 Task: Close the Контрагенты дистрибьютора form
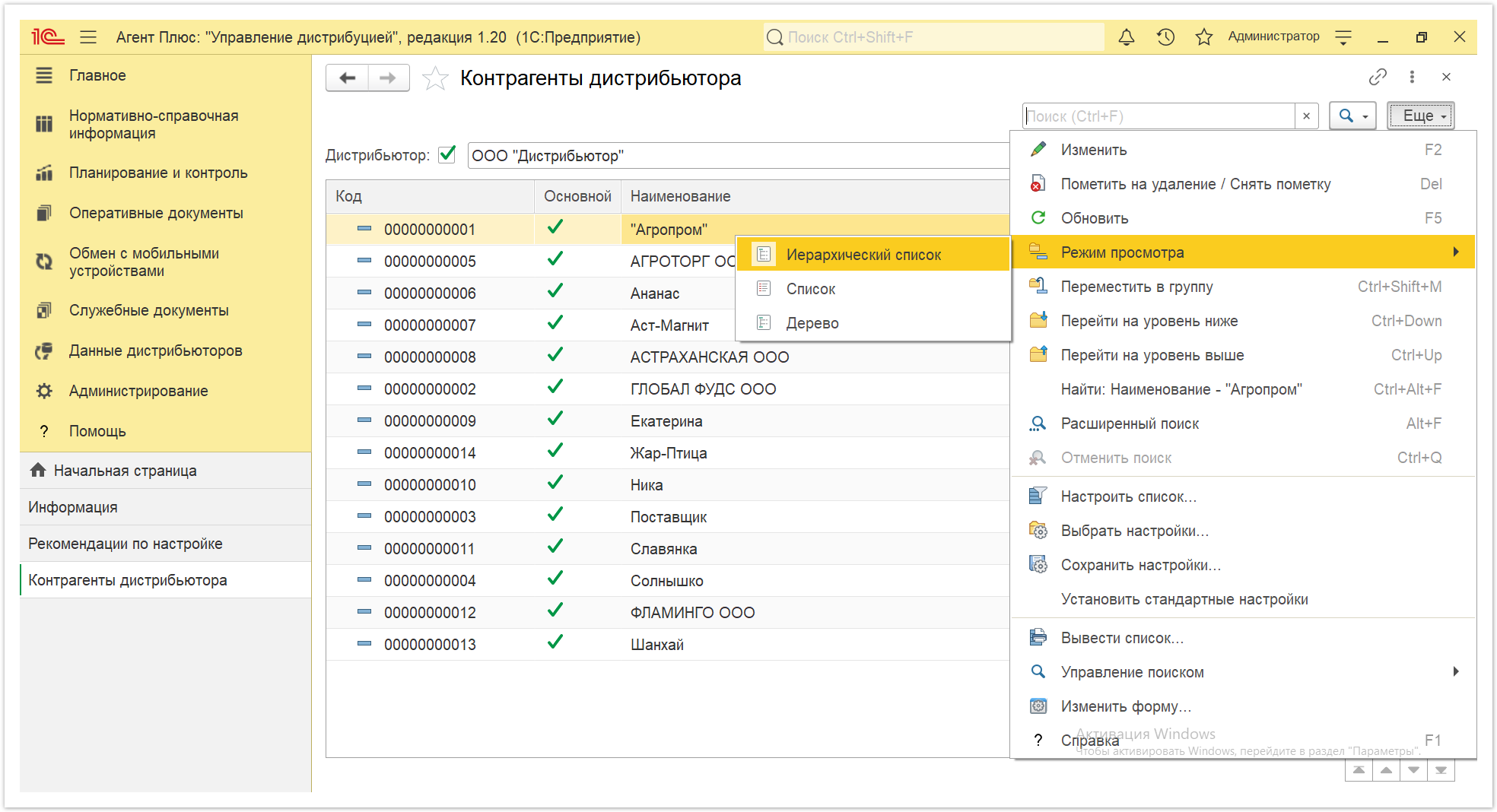click(x=1446, y=77)
